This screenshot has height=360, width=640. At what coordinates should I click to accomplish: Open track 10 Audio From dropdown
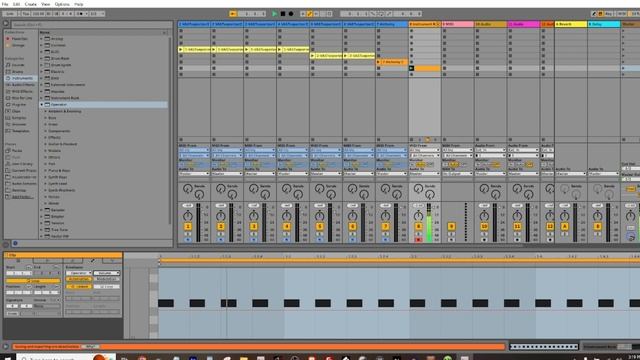point(490,150)
